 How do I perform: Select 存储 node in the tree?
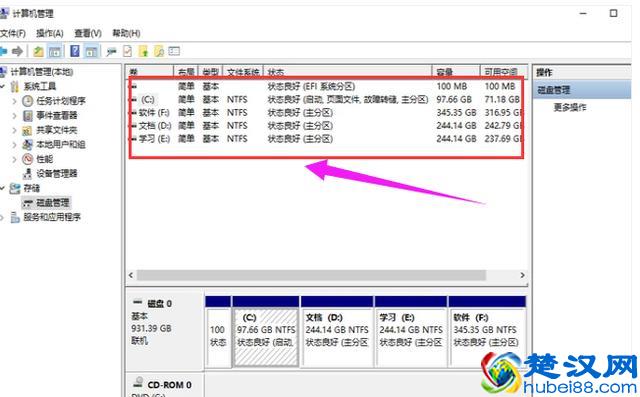(31, 188)
